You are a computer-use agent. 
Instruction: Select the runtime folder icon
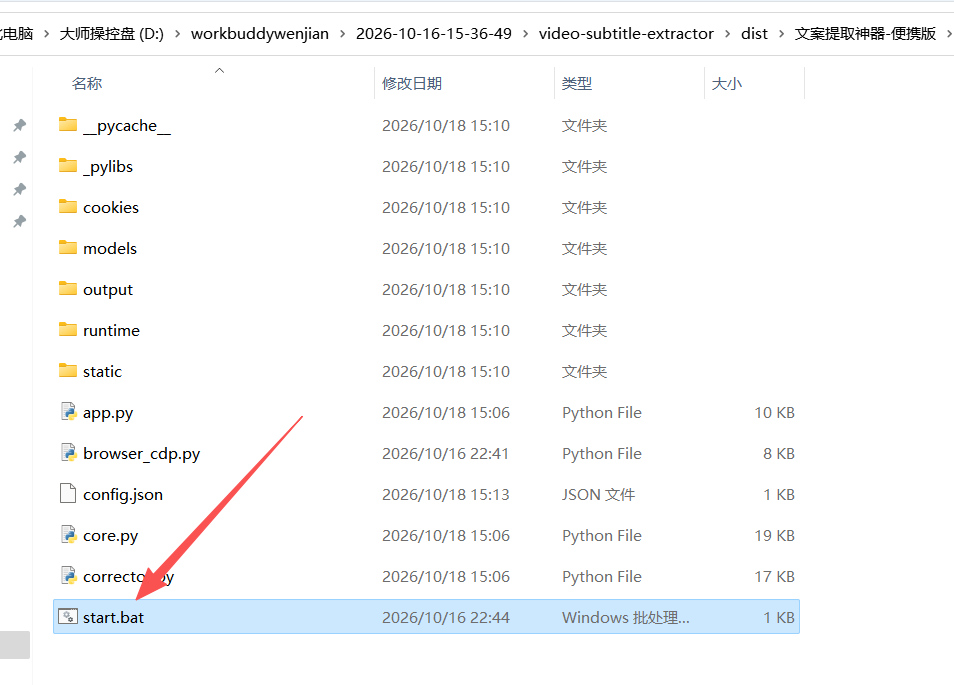pos(68,330)
